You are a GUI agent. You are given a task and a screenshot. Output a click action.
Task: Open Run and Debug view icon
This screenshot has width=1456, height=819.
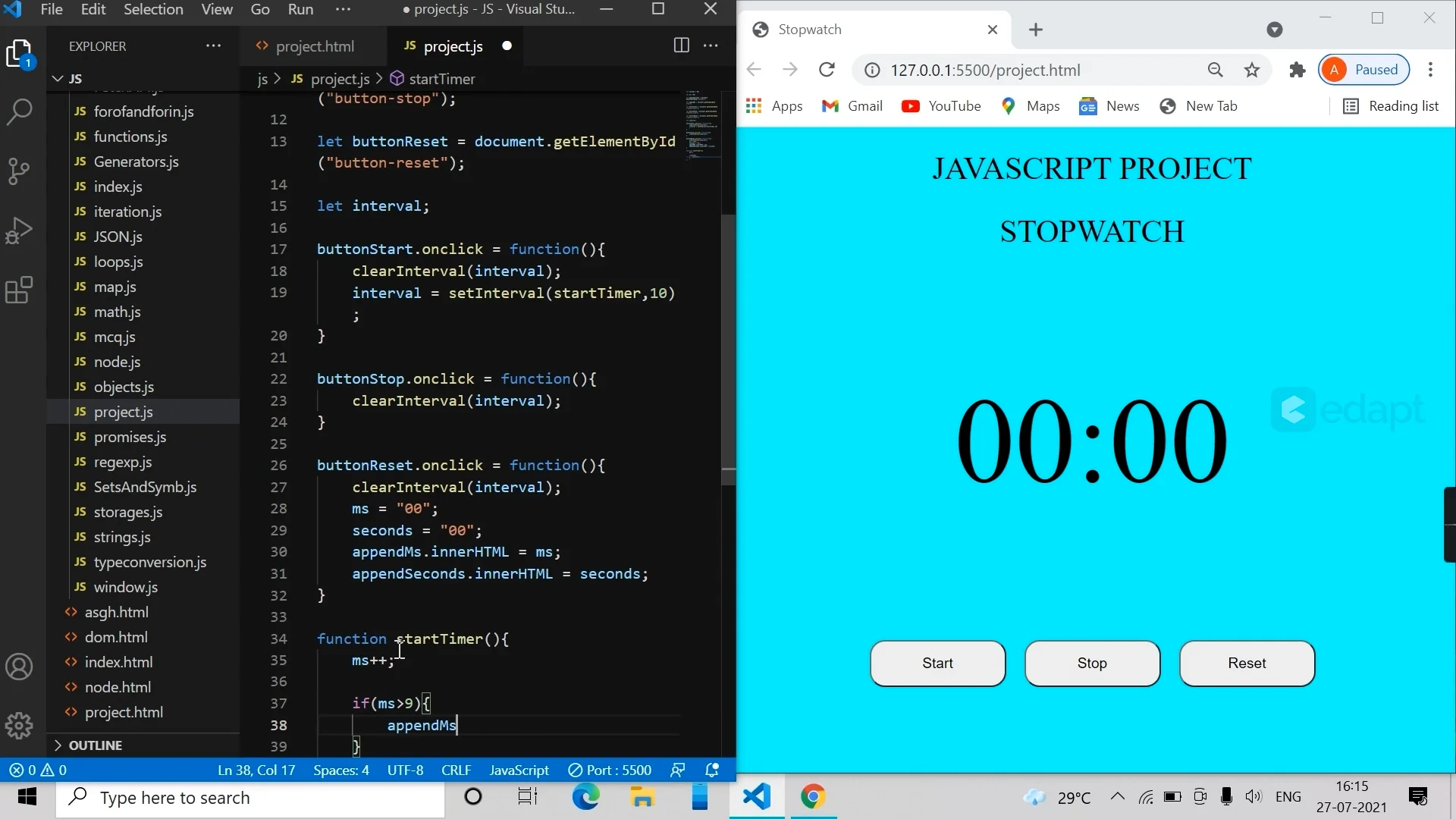tap(19, 231)
